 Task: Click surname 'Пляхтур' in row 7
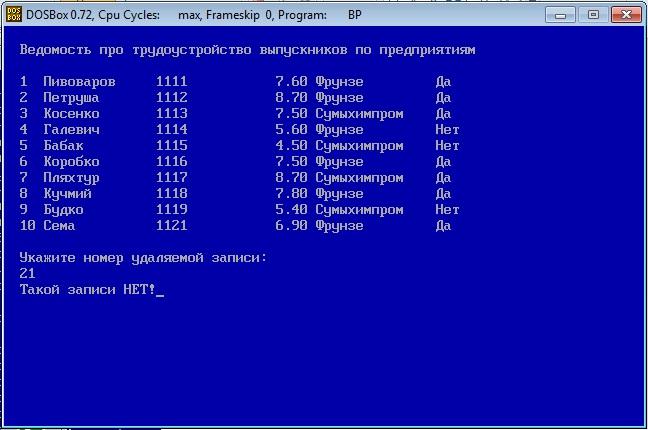tap(71, 177)
